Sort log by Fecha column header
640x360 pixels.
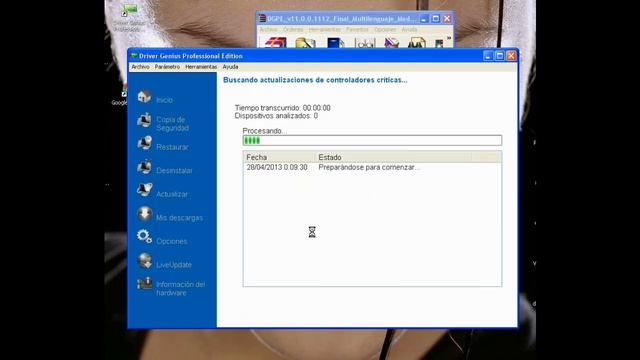pyautogui.click(x=279, y=157)
